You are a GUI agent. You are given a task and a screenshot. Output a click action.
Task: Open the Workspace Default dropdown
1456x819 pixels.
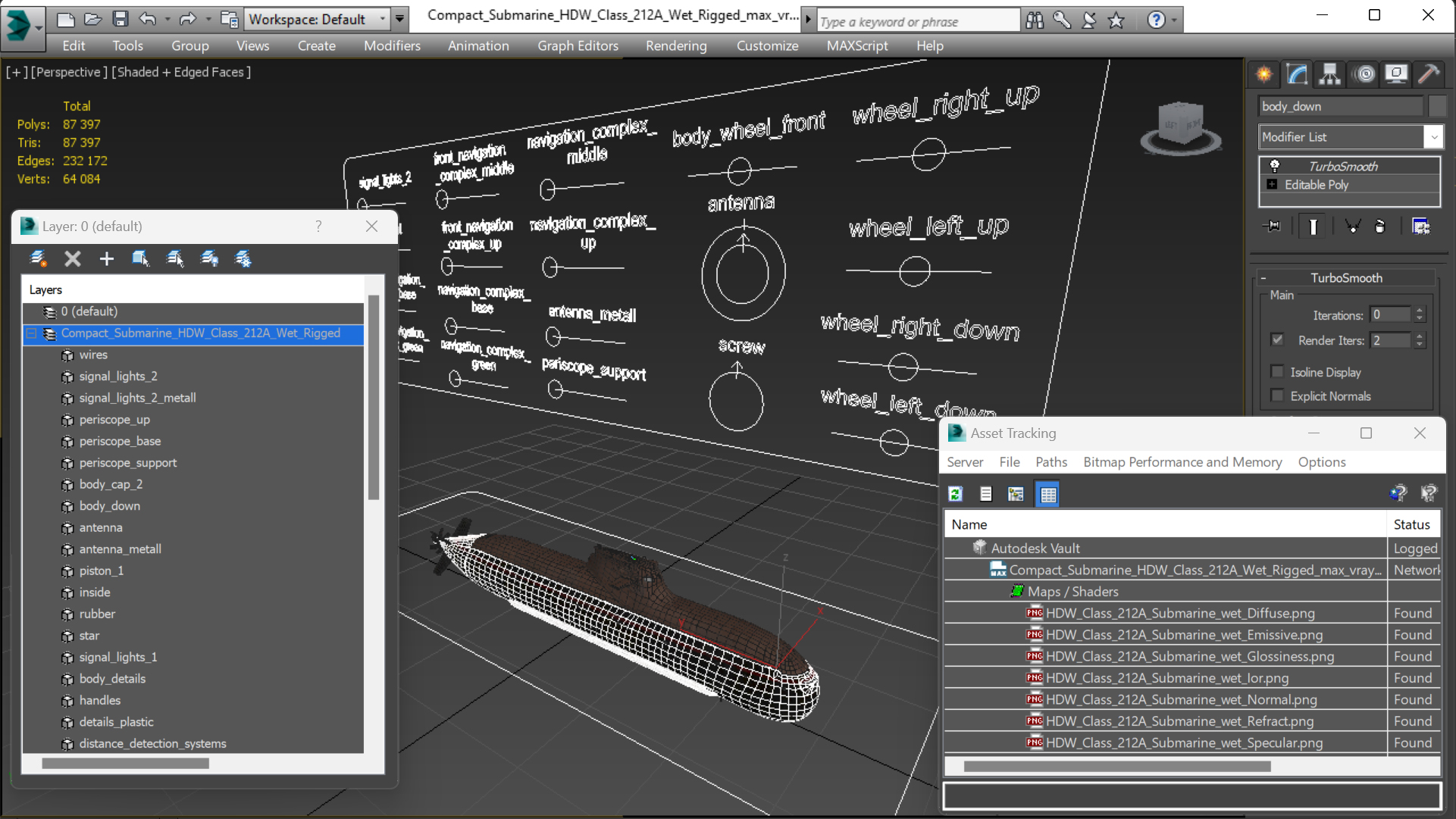[x=318, y=19]
